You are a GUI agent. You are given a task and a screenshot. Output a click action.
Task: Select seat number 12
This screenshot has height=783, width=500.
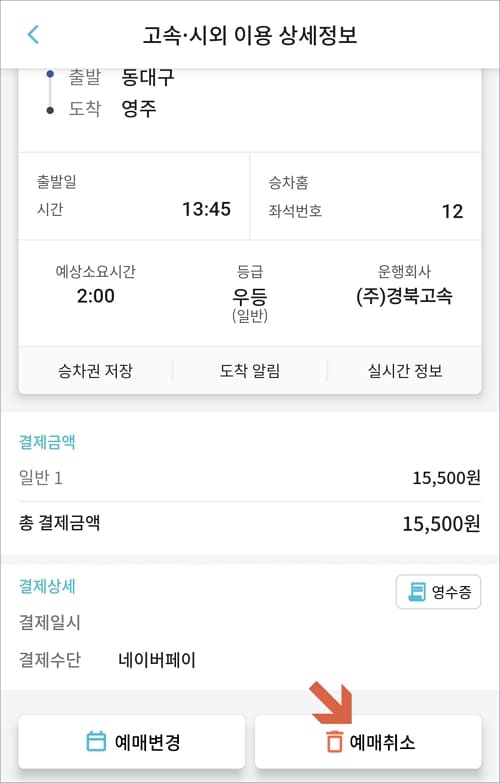coord(453,211)
